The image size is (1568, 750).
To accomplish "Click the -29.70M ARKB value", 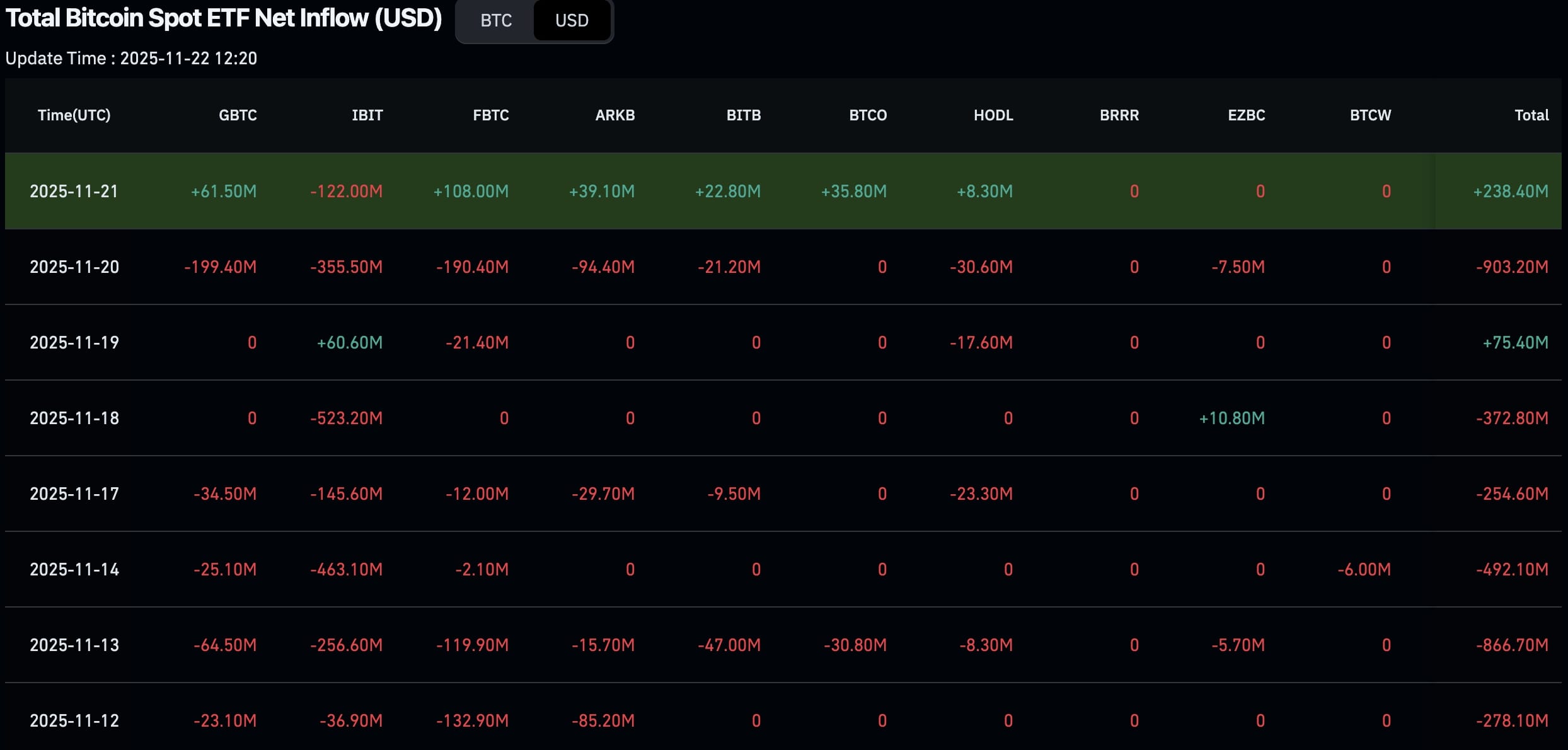I will [603, 494].
